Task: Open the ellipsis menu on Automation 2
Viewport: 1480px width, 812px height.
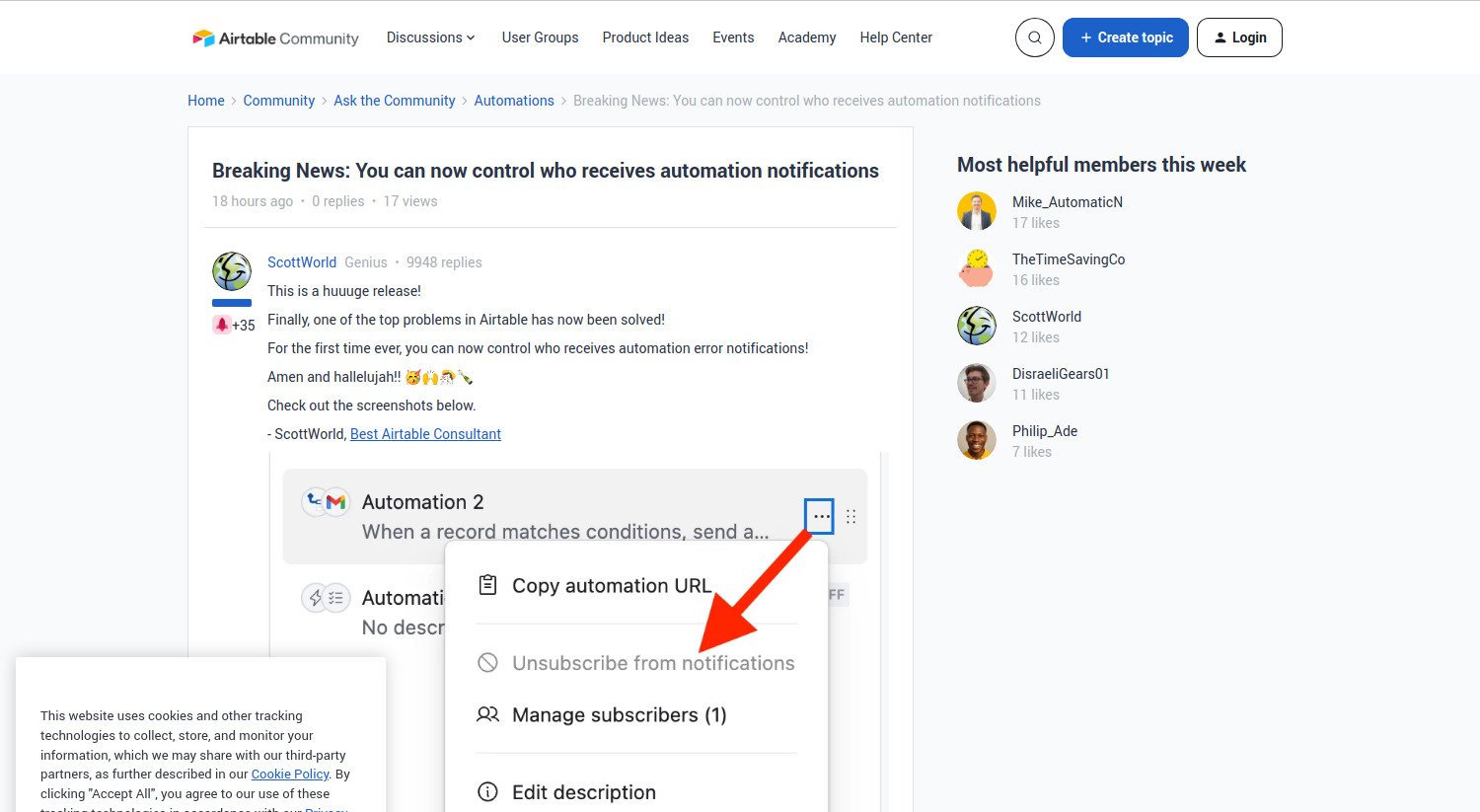Action: [x=819, y=516]
